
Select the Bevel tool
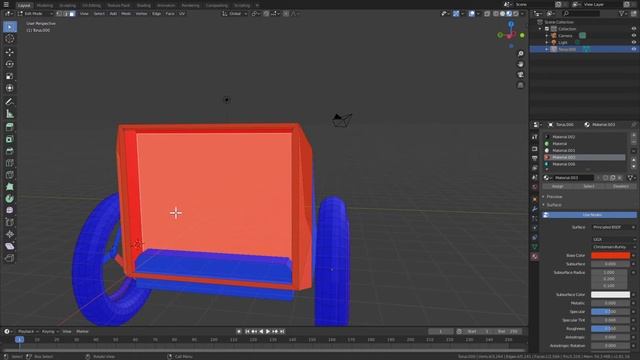click(x=10, y=151)
